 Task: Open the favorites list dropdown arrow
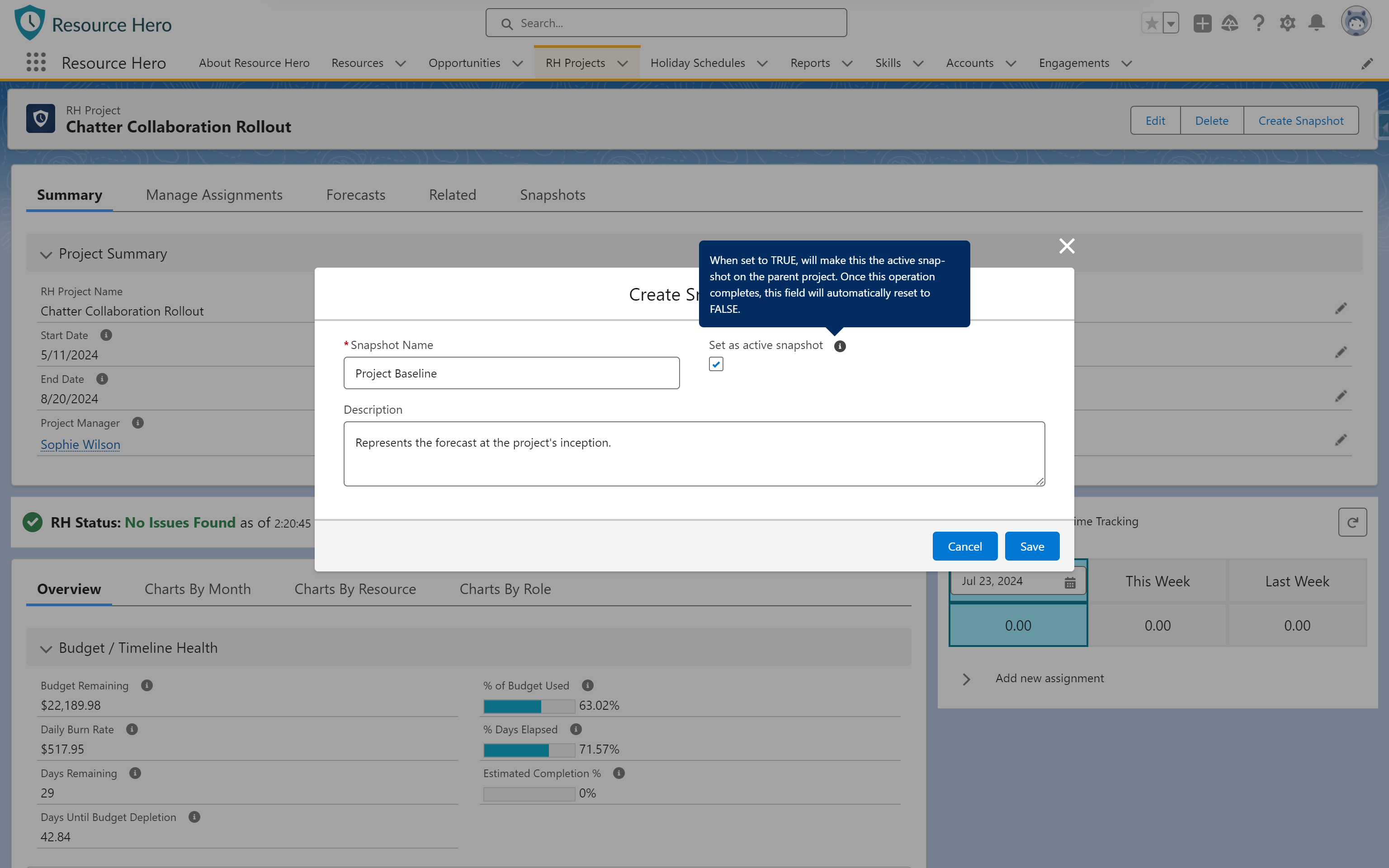click(1170, 23)
